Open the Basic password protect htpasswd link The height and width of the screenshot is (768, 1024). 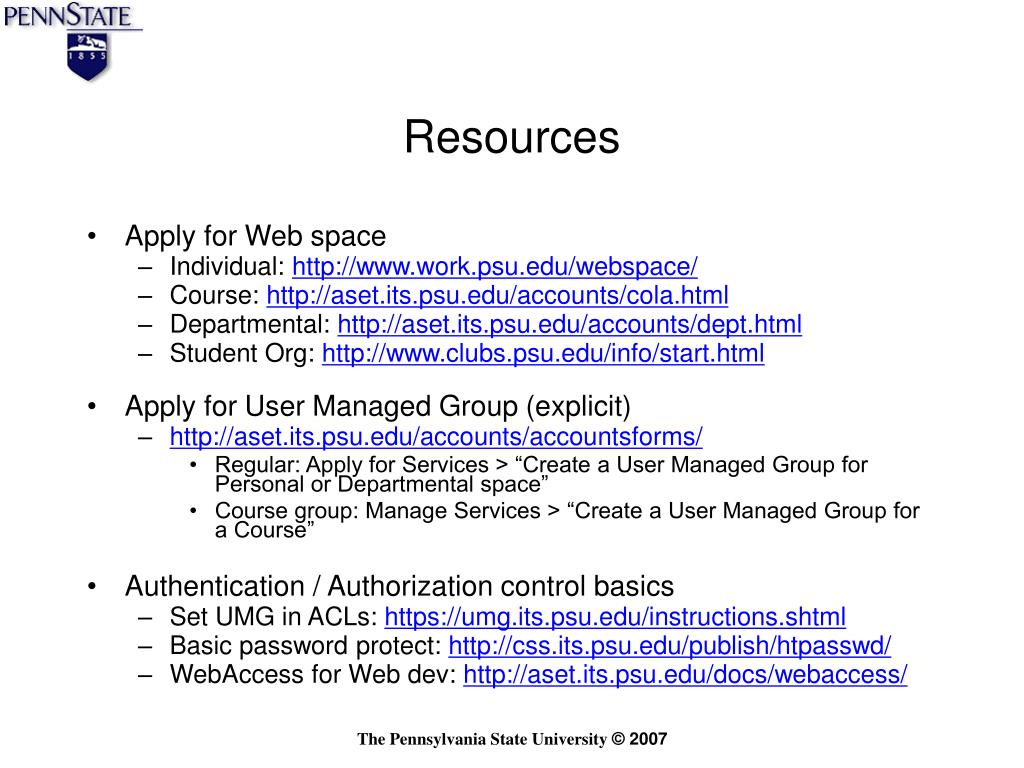click(669, 645)
